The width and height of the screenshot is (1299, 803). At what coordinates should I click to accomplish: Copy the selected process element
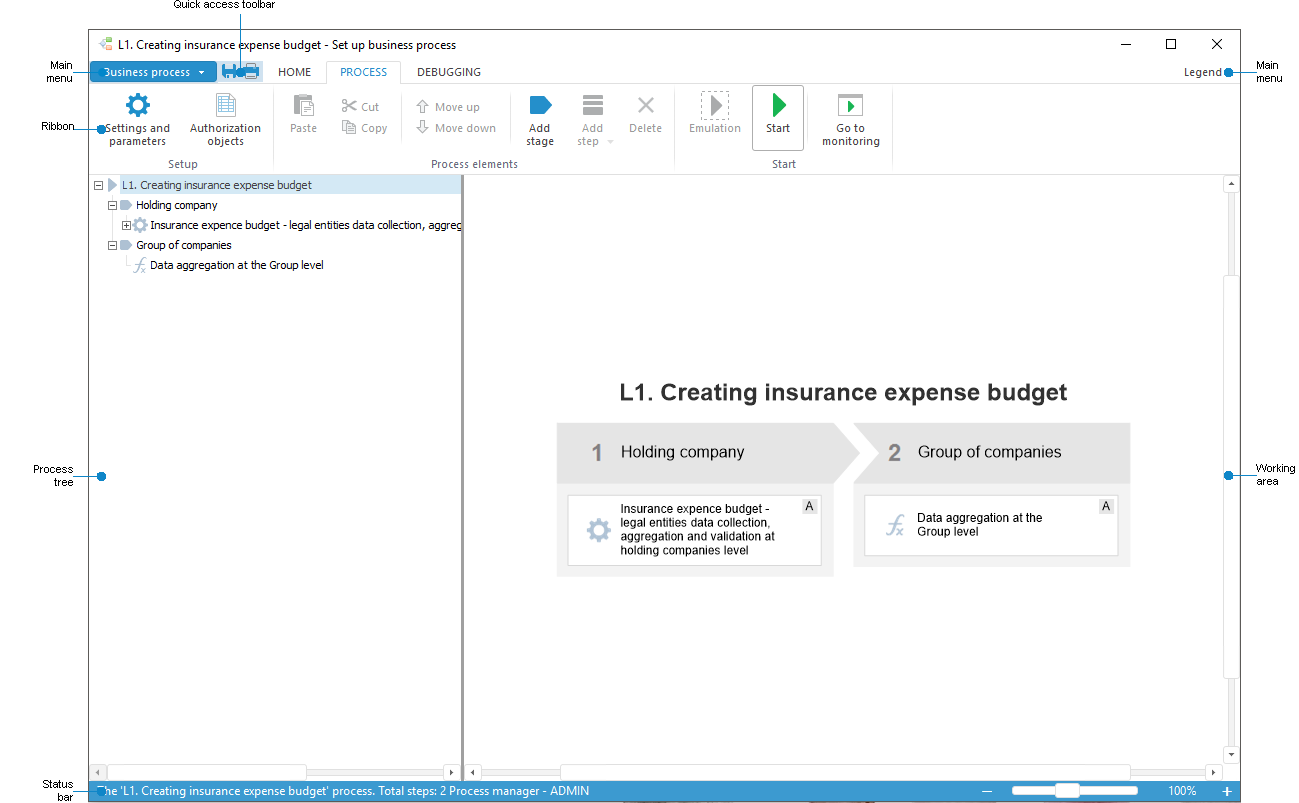point(364,128)
